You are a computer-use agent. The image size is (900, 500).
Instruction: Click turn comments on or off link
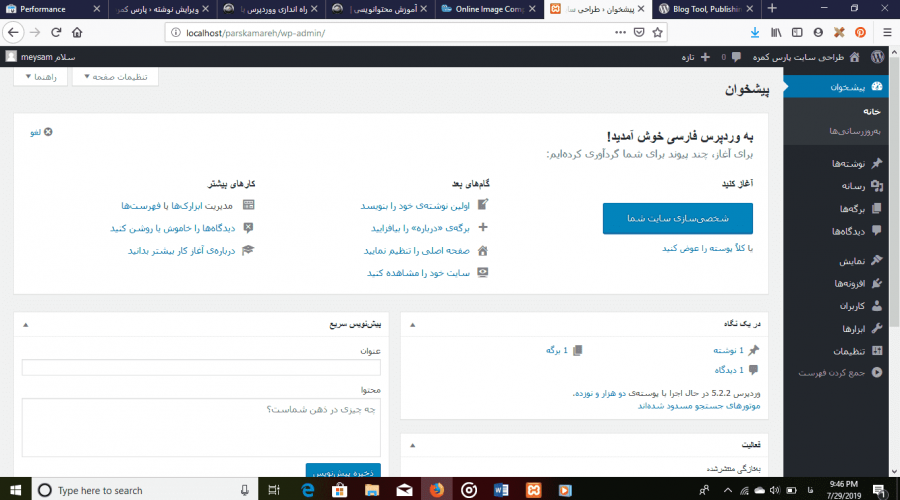click(173, 228)
